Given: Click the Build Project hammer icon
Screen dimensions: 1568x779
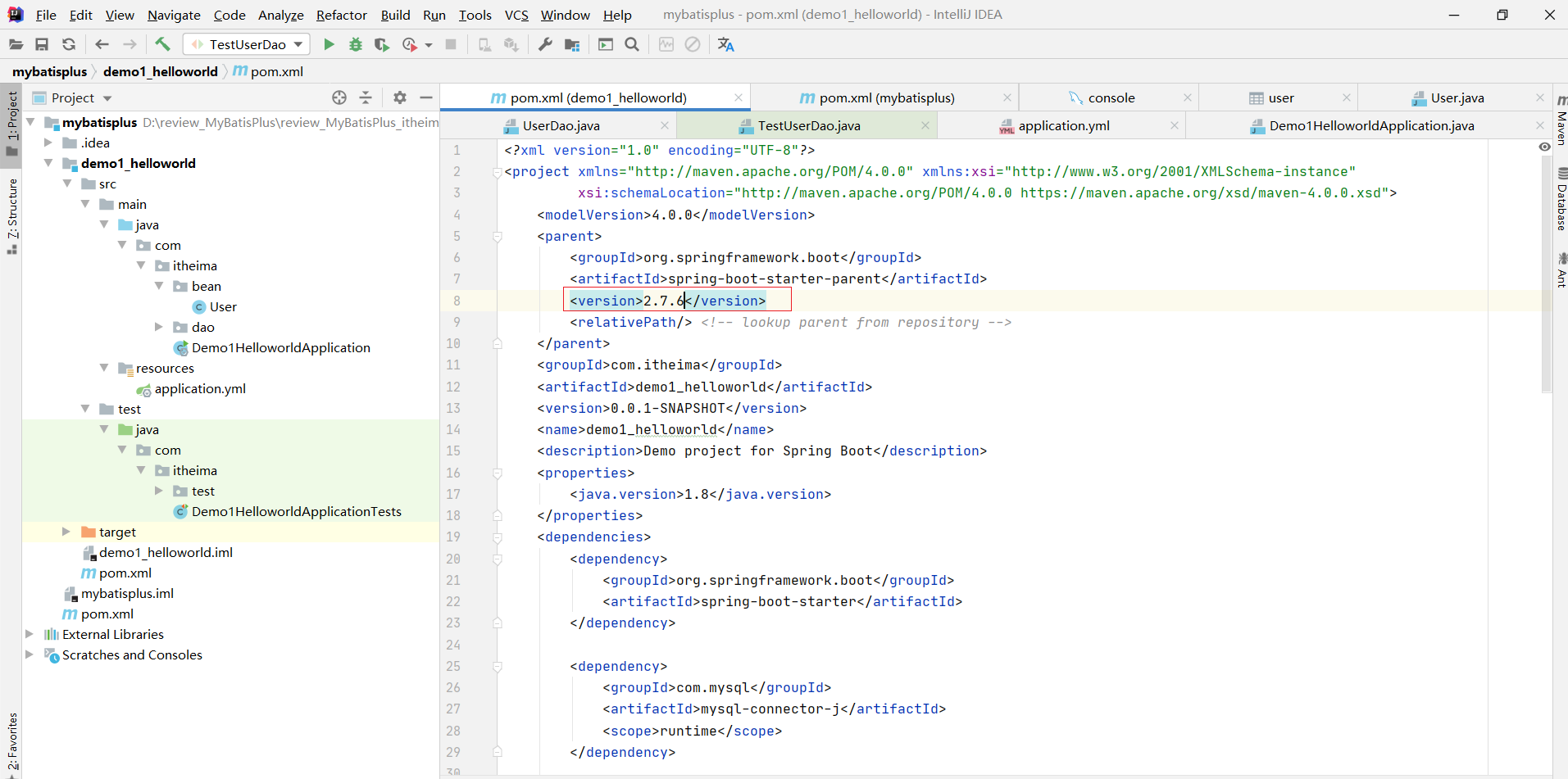Looking at the screenshot, I should point(162,44).
